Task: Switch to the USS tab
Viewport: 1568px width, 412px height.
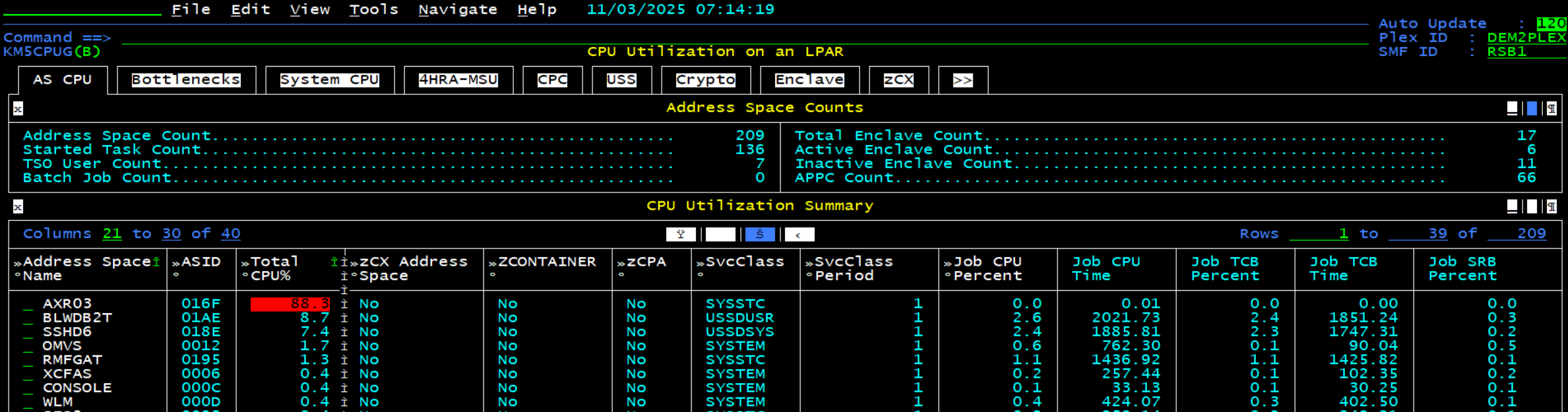Action: tap(621, 80)
